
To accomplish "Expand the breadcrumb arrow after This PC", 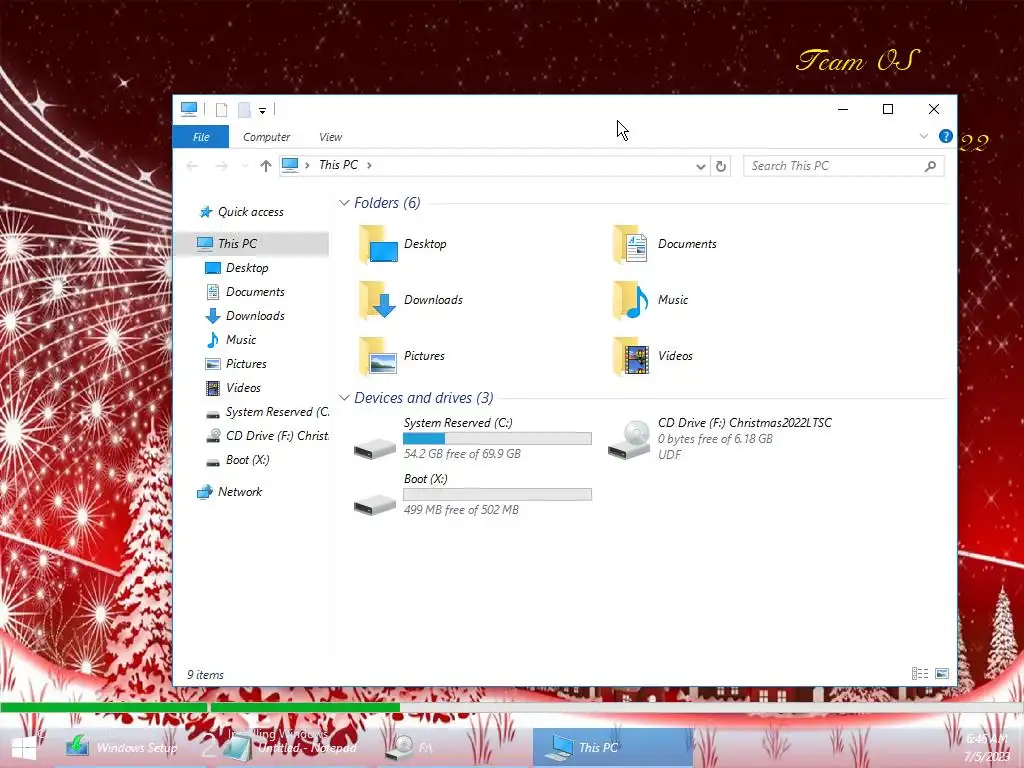I will [369, 165].
